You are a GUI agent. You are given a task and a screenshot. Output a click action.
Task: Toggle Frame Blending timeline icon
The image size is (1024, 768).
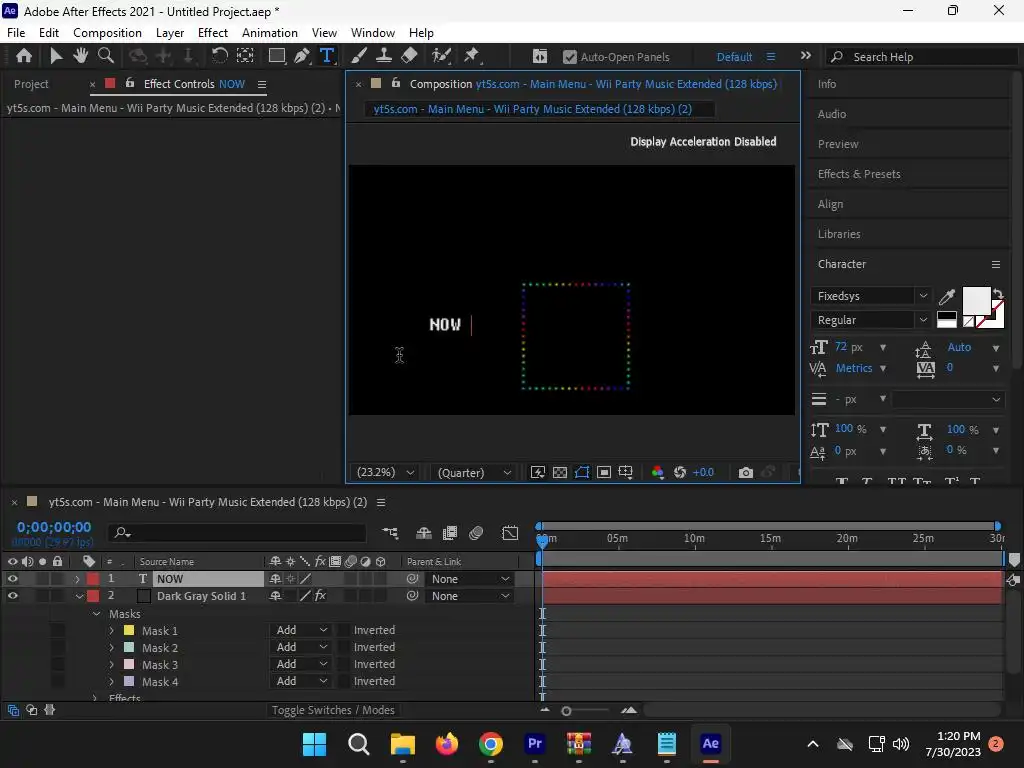pyautogui.click(x=450, y=533)
